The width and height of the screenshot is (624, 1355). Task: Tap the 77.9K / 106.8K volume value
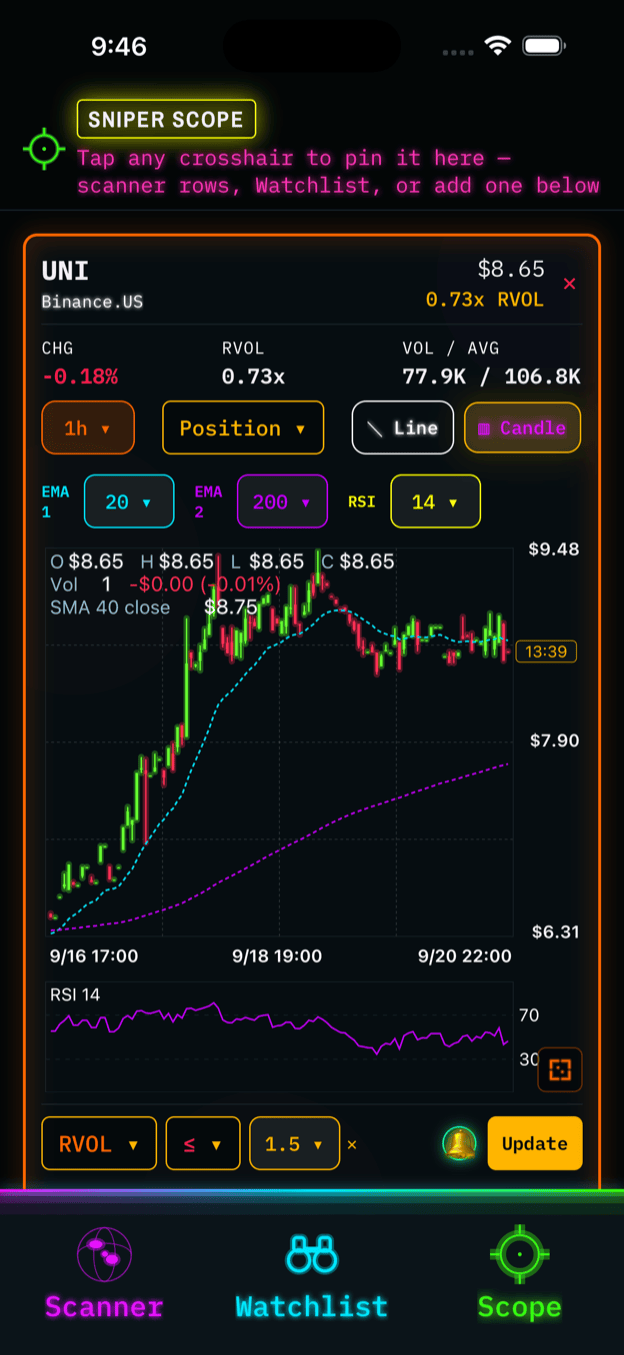pos(491,377)
